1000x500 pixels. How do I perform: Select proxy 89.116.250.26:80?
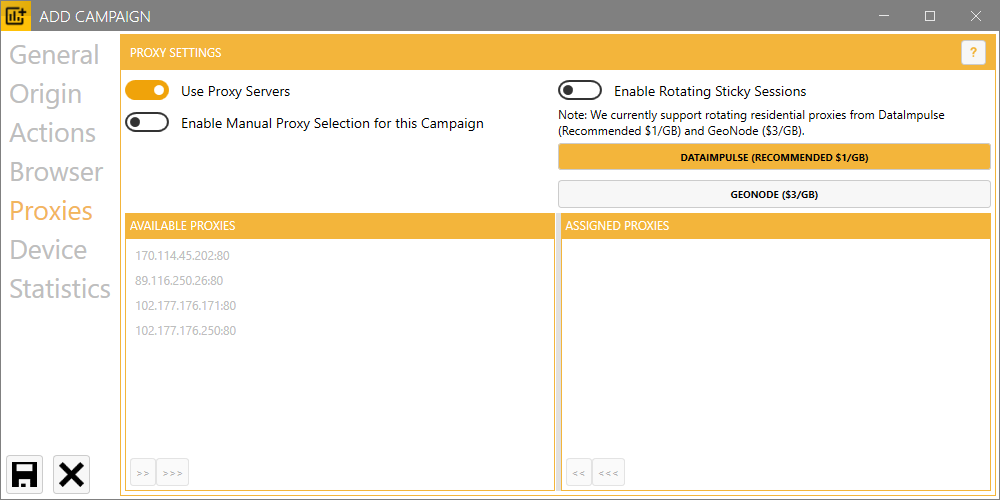tap(179, 281)
